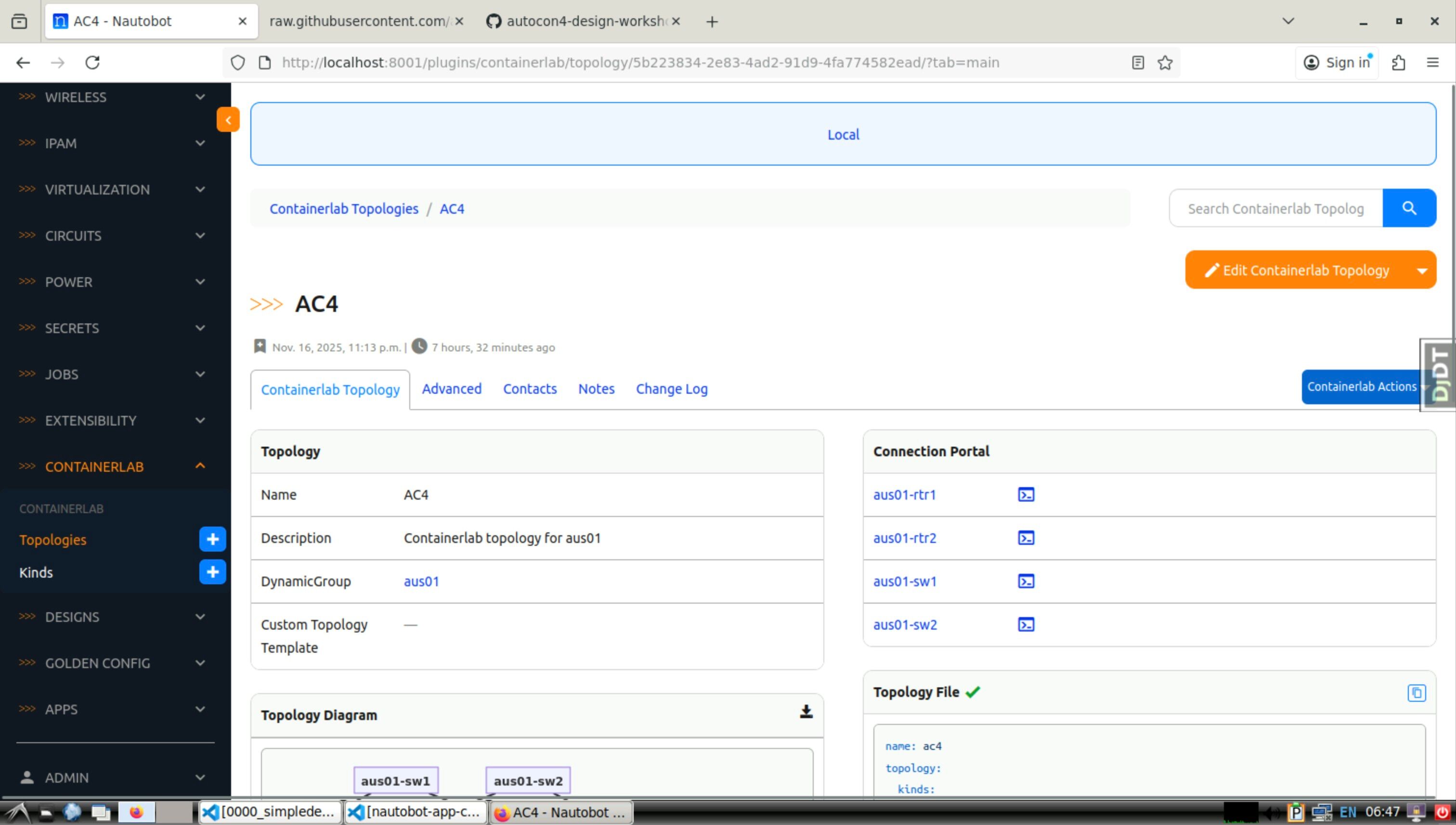Toggle reader view in address bar

pyautogui.click(x=1137, y=62)
